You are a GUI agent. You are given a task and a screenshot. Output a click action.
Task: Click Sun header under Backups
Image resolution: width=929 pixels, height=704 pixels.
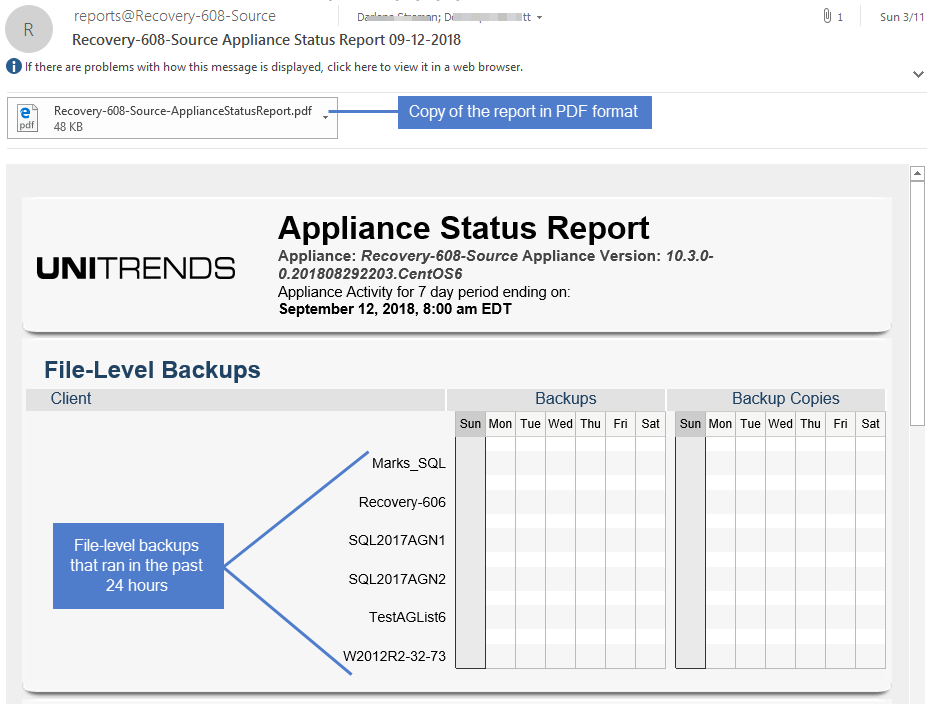[470, 424]
